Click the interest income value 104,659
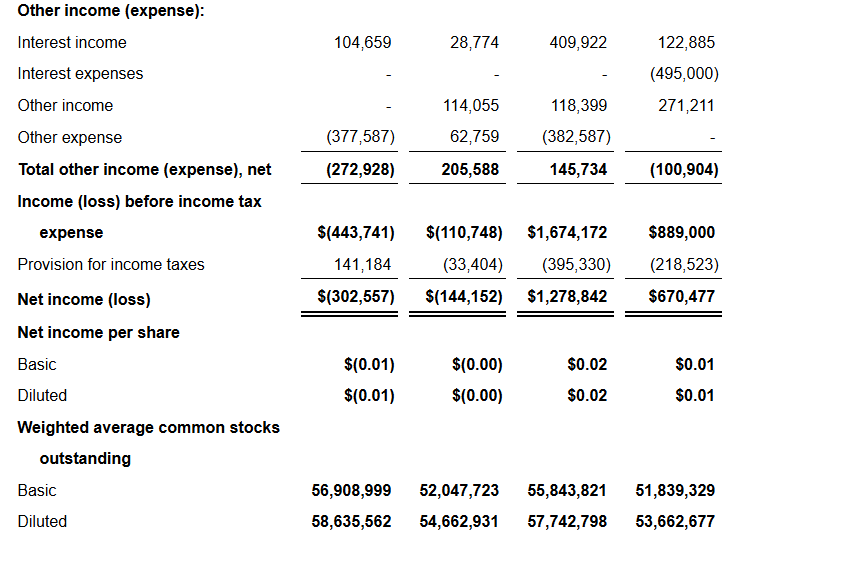Image resolution: width=854 pixels, height=574 pixels. point(363,42)
